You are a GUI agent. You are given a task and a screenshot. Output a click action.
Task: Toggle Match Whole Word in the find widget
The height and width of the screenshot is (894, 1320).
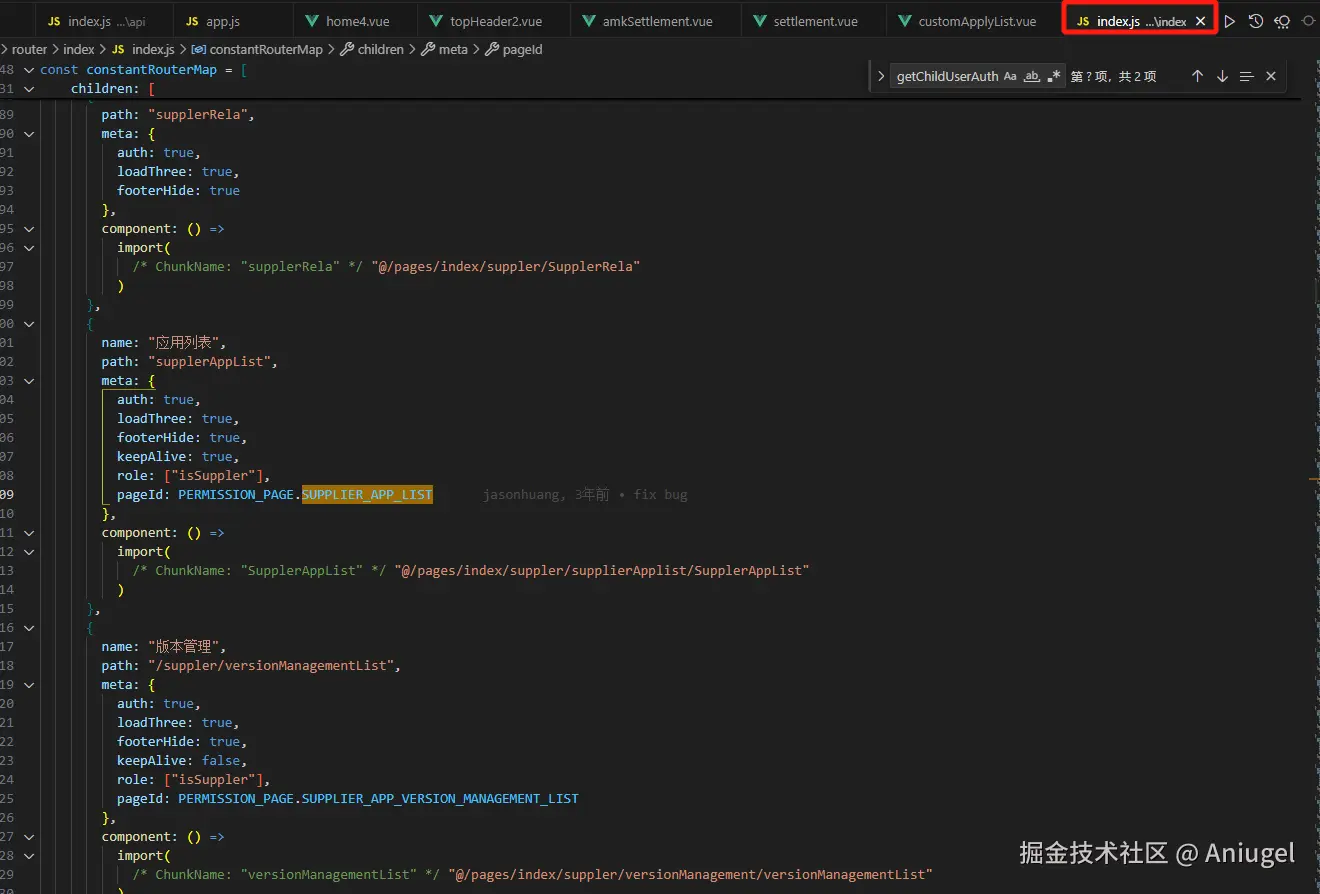click(1032, 76)
